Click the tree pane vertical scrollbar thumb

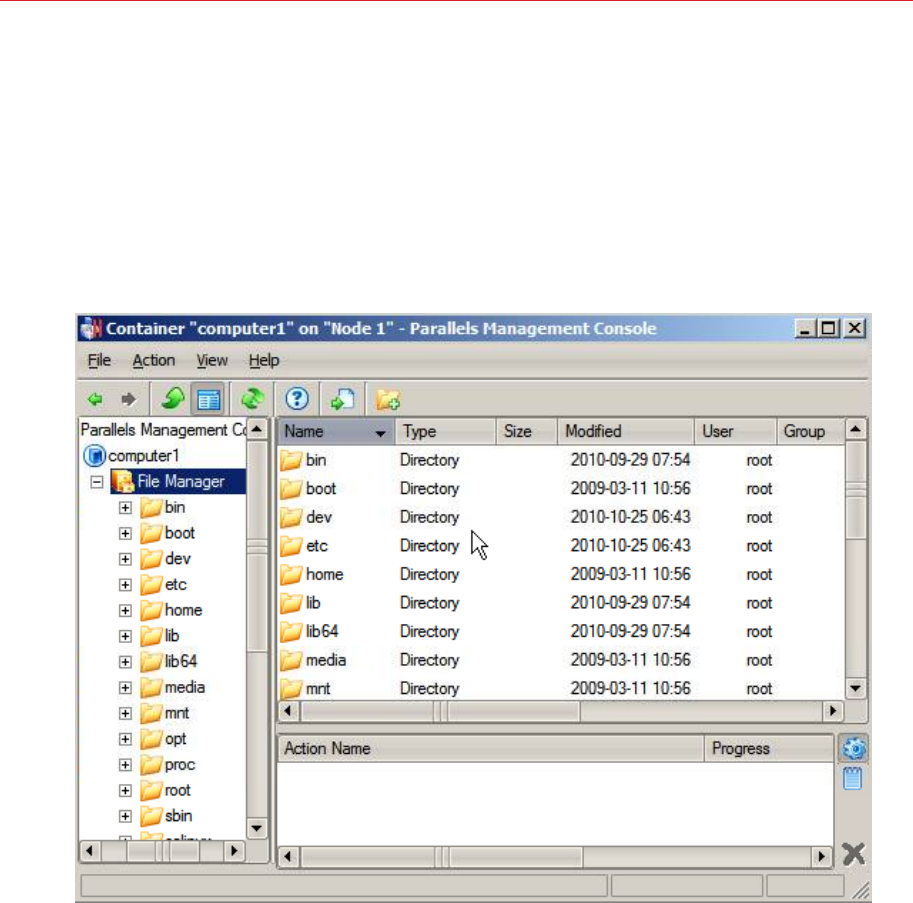257,546
